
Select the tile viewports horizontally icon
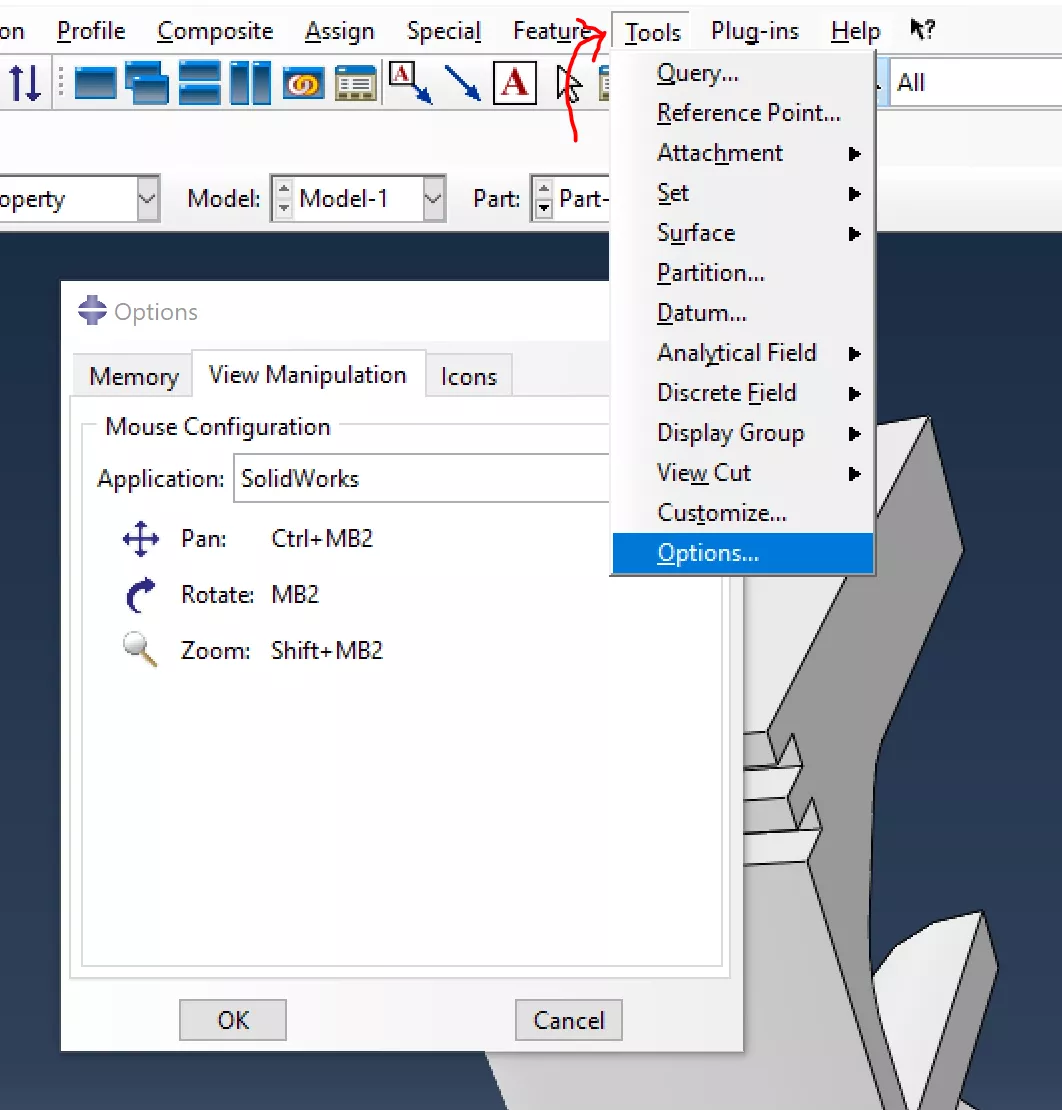pos(200,83)
